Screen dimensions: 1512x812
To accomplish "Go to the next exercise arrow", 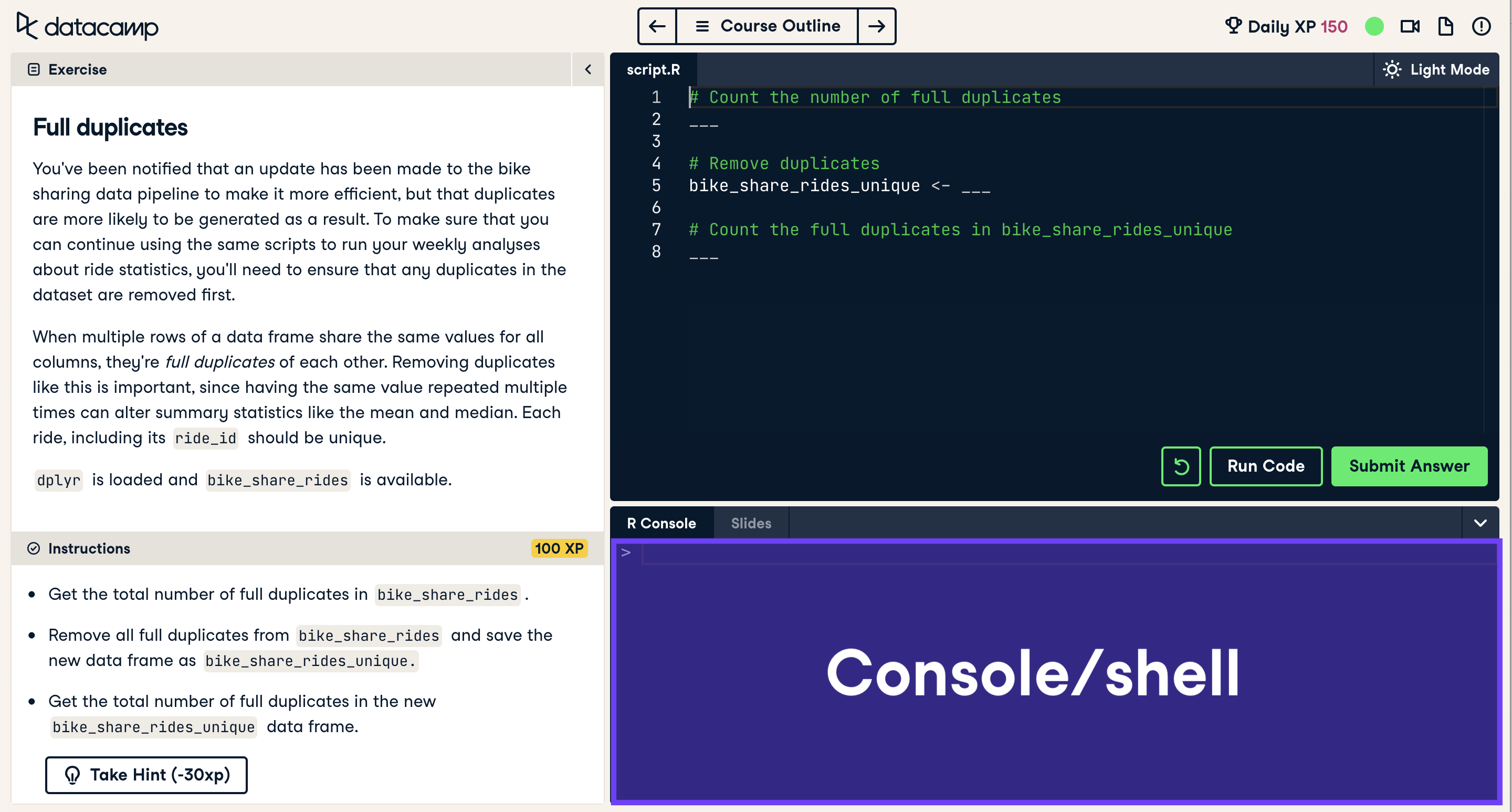I will 876,26.
